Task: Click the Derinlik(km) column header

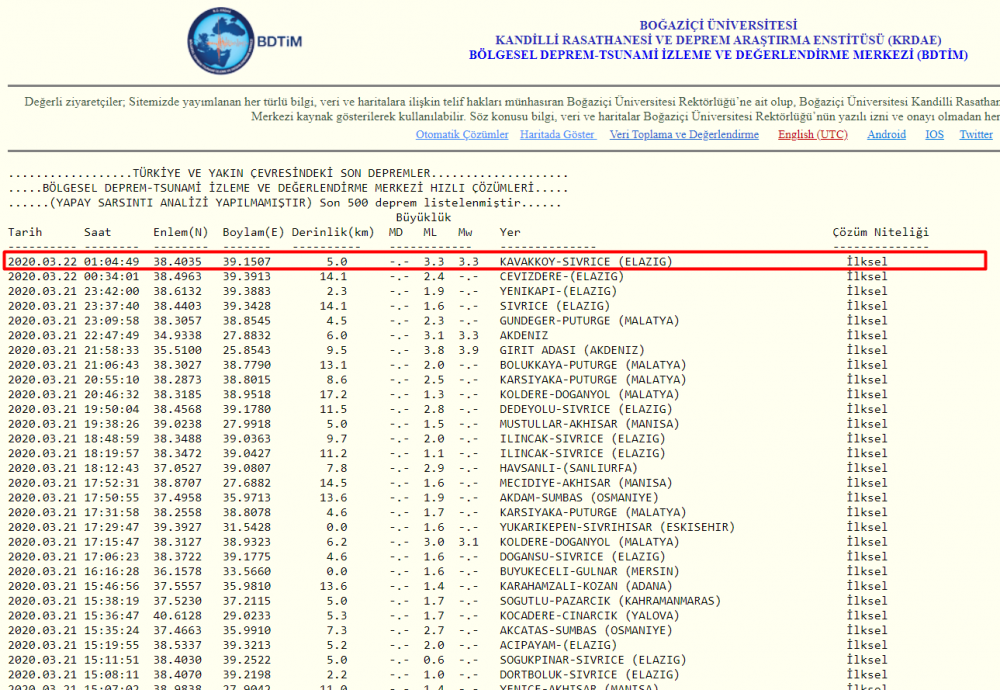Action: click(333, 232)
